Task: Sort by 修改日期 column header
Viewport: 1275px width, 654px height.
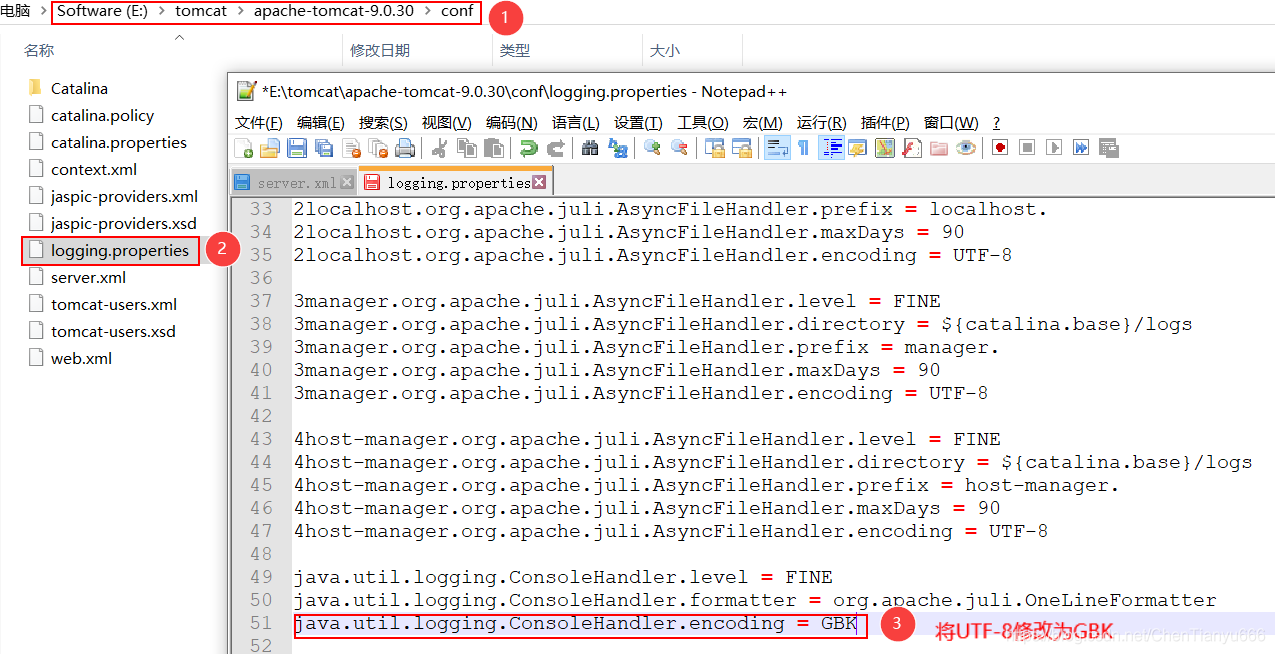Action: point(380,50)
